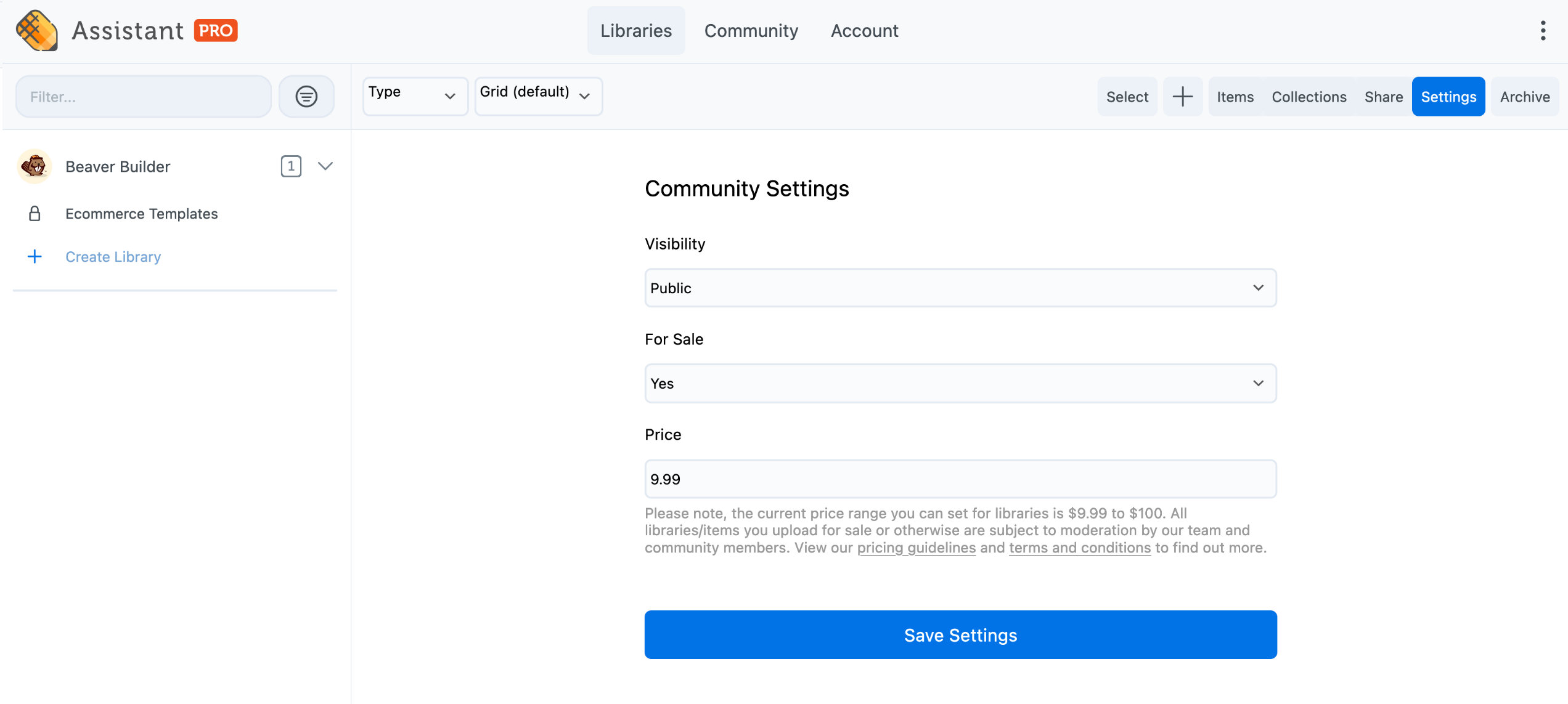Open the Grid (default) layout dropdown

click(x=537, y=96)
